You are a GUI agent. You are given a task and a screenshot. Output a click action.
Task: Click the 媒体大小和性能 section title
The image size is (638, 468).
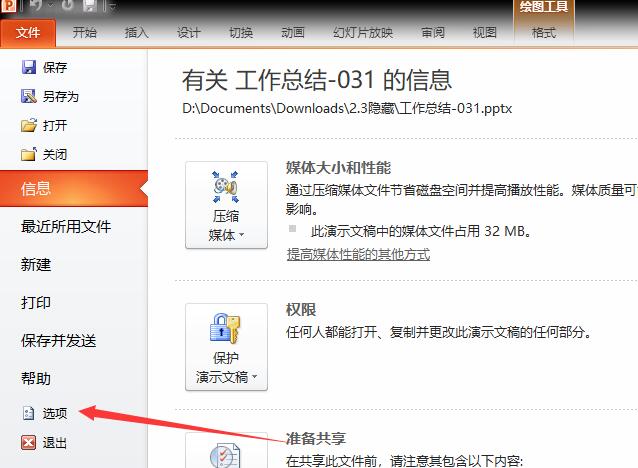338,168
